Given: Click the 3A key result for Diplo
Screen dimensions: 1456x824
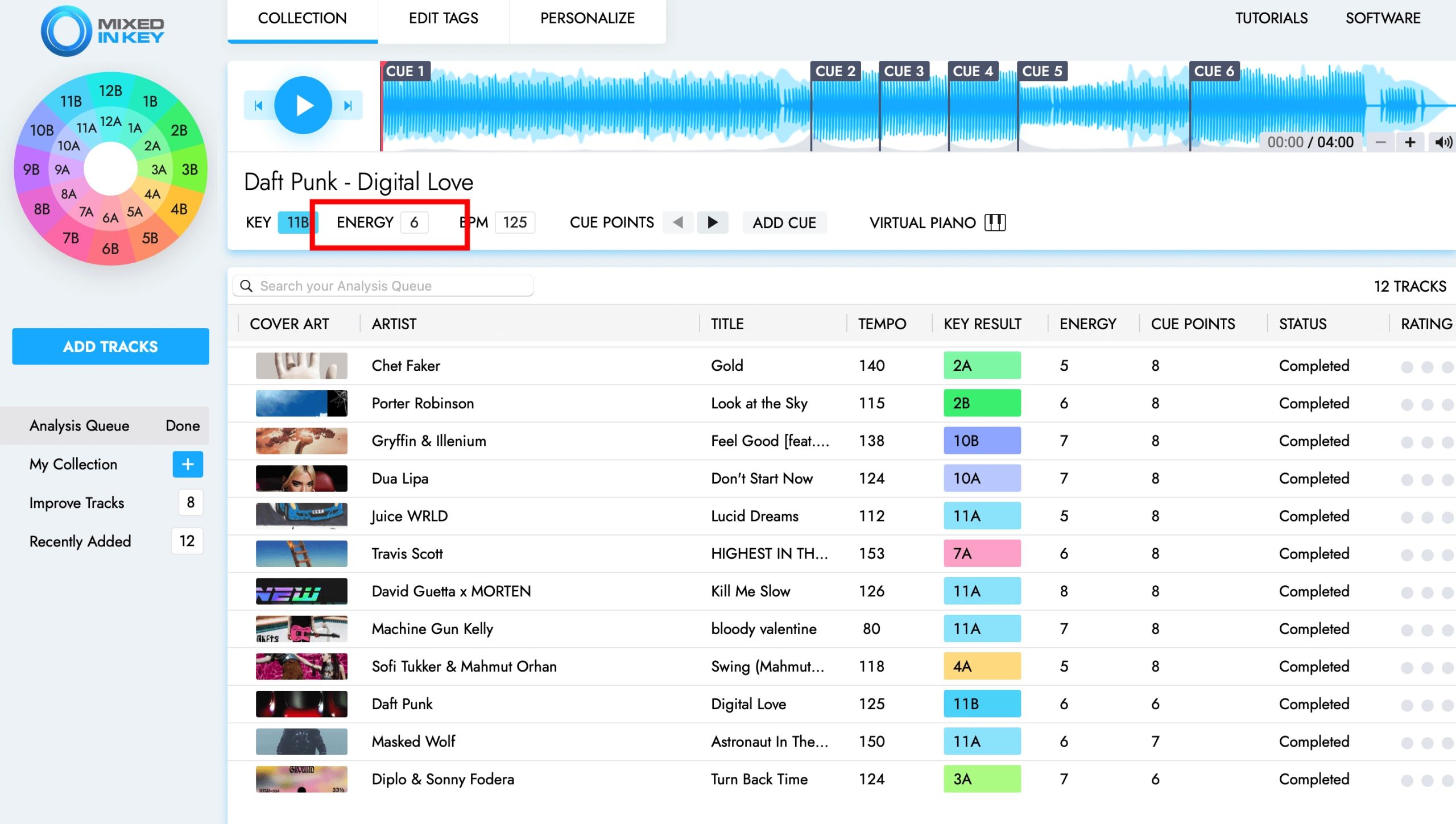Looking at the screenshot, I should coord(982,779).
